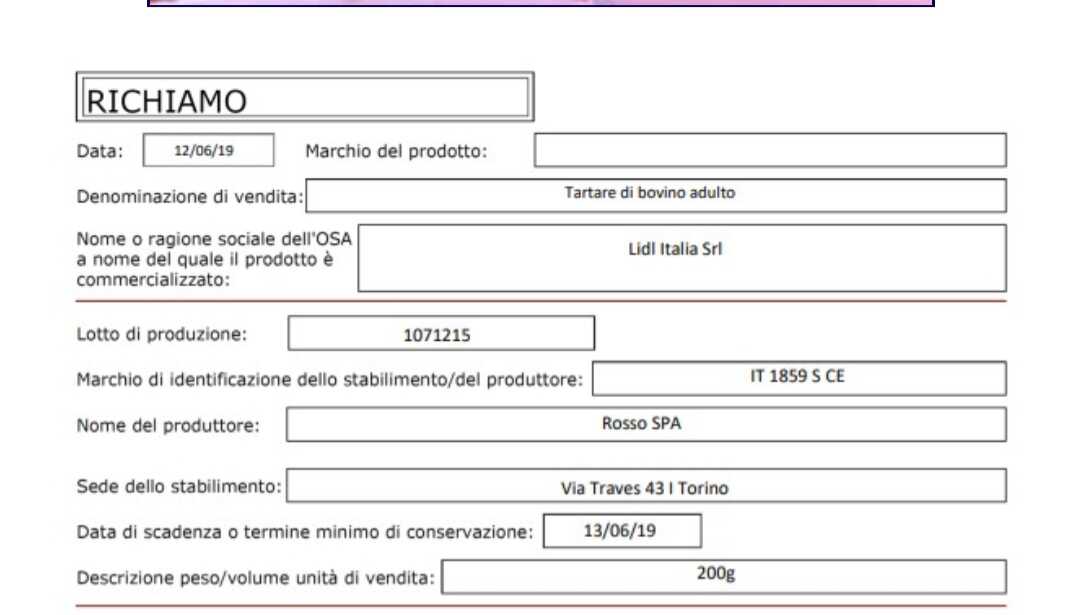Screen dimensions: 1080x615
Task: Click the "Nome o ragione sociale dell'OSA" label
Action: (212, 240)
